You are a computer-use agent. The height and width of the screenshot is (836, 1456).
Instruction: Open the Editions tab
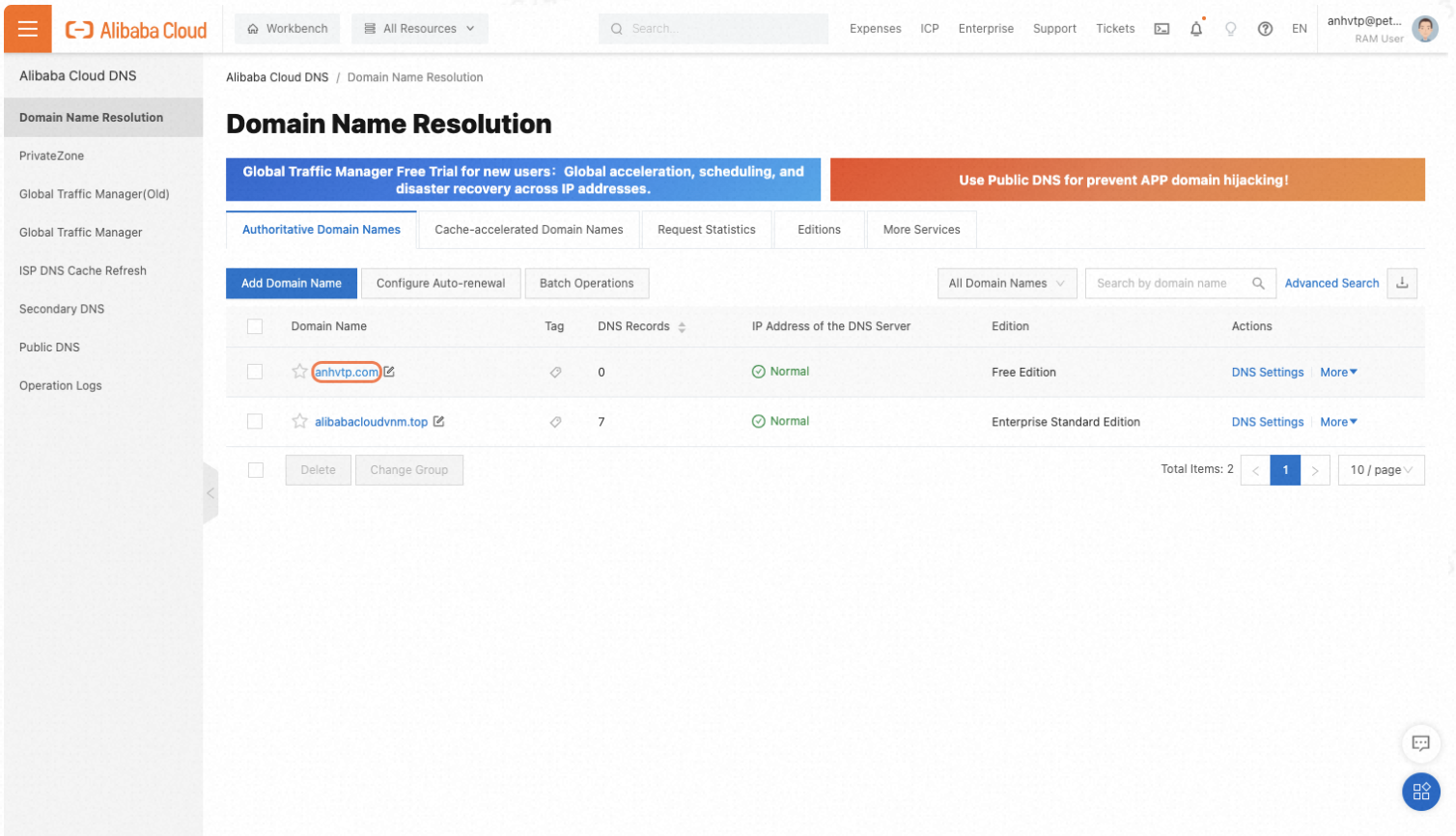[x=819, y=230]
